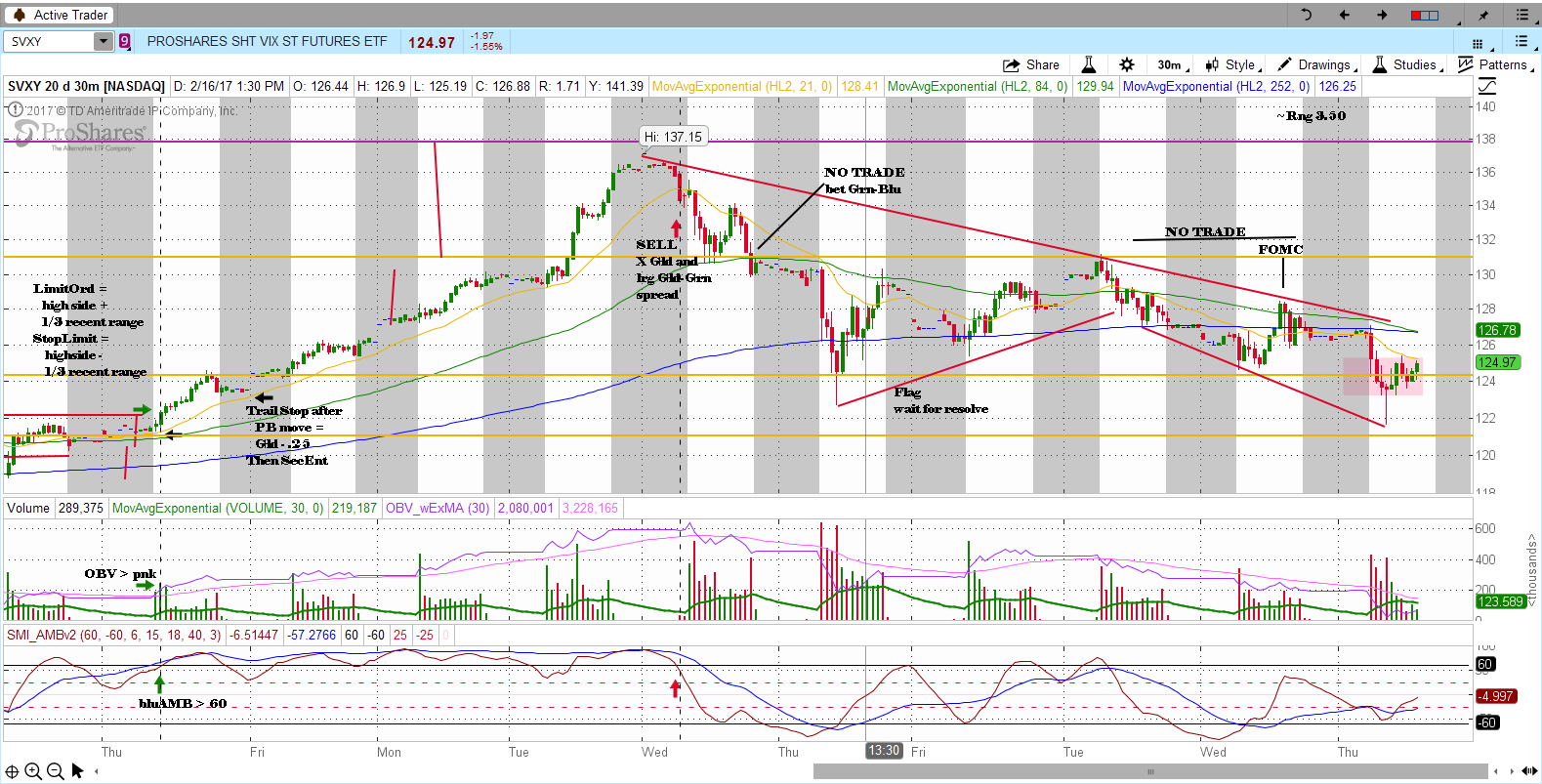
Task: Open the Style menu
Action: [1232, 64]
